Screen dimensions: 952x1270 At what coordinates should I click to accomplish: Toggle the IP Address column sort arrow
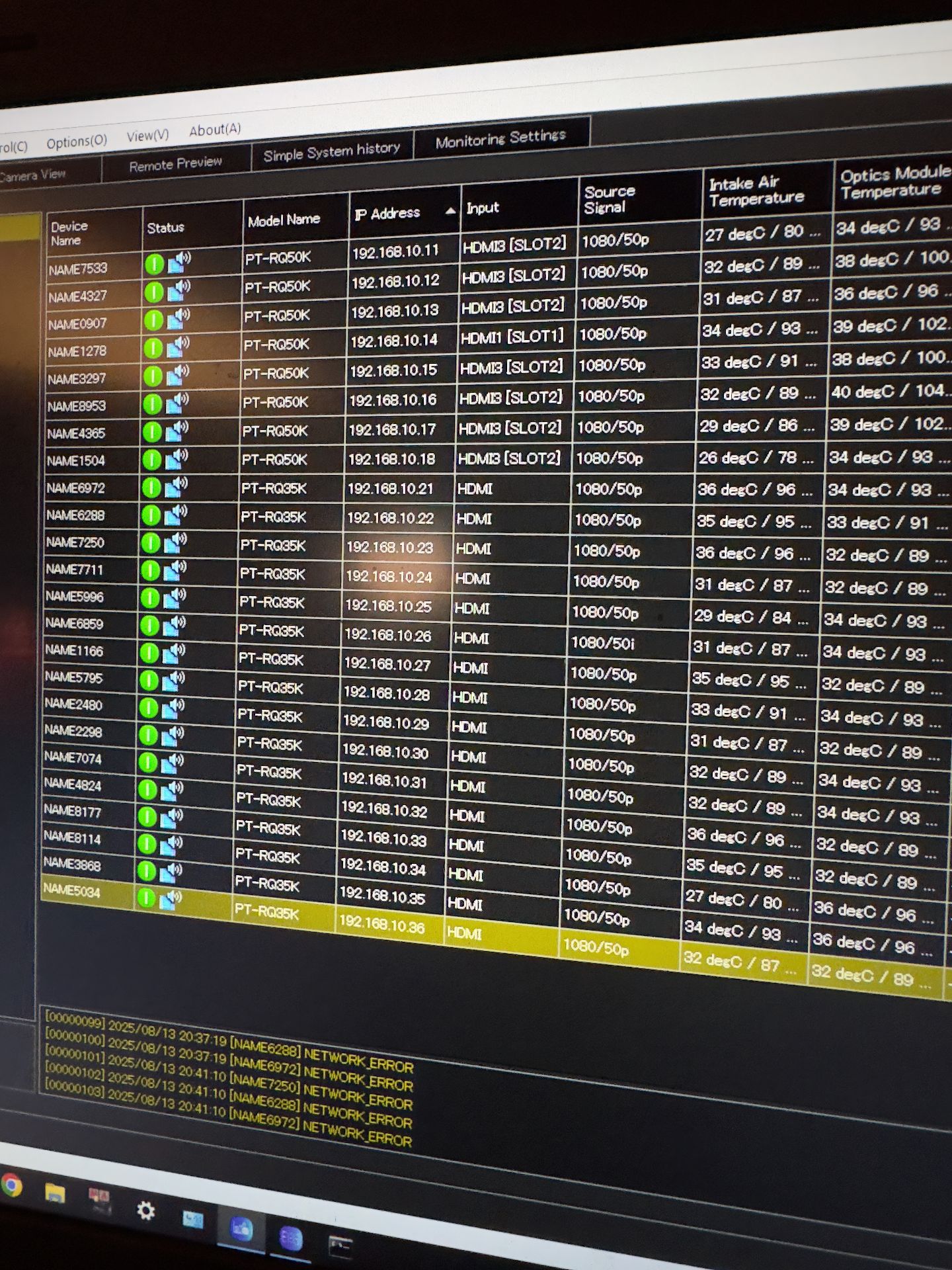click(x=450, y=211)
